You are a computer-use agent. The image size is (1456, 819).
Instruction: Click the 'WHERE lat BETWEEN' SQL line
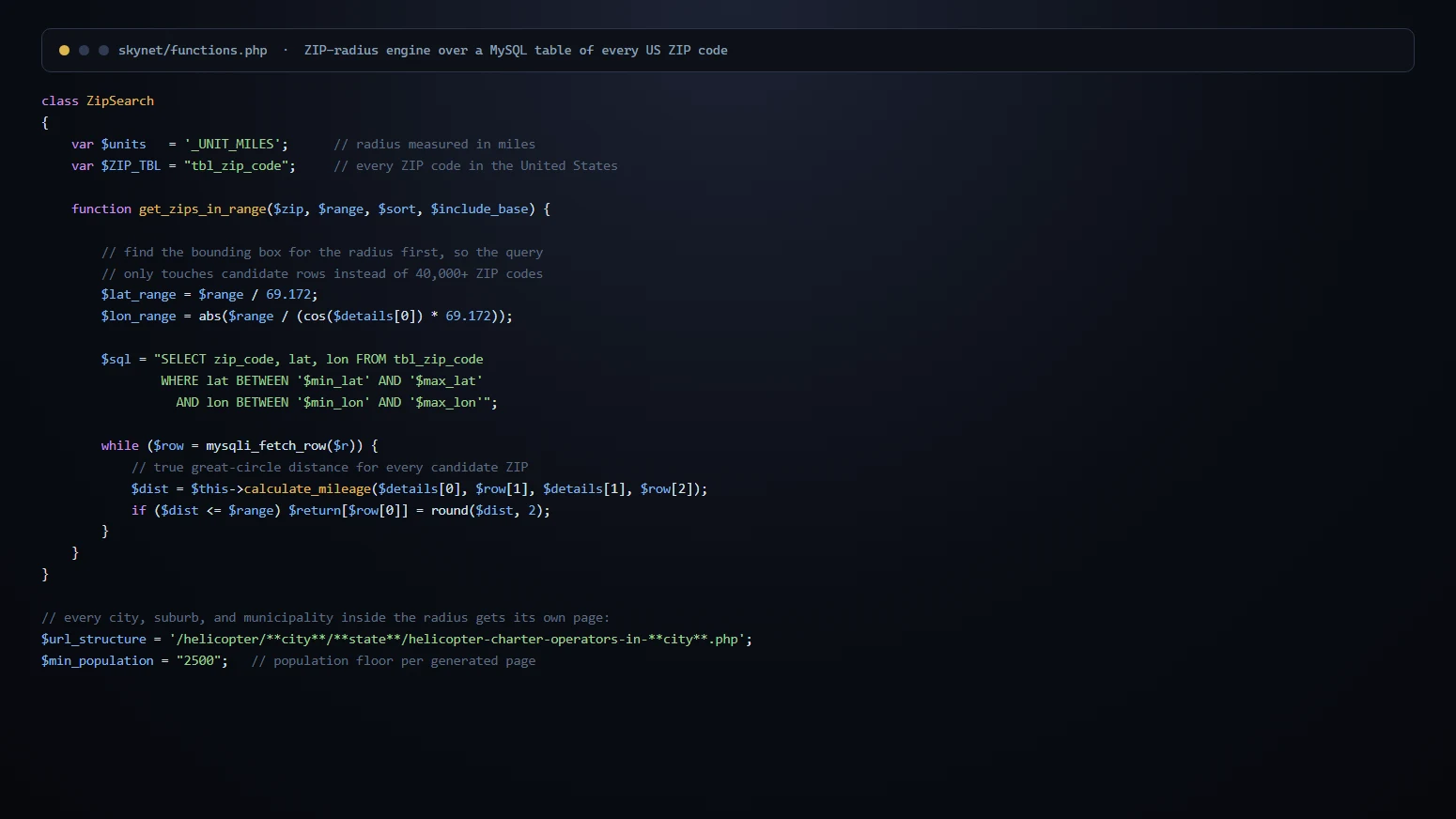321,380
